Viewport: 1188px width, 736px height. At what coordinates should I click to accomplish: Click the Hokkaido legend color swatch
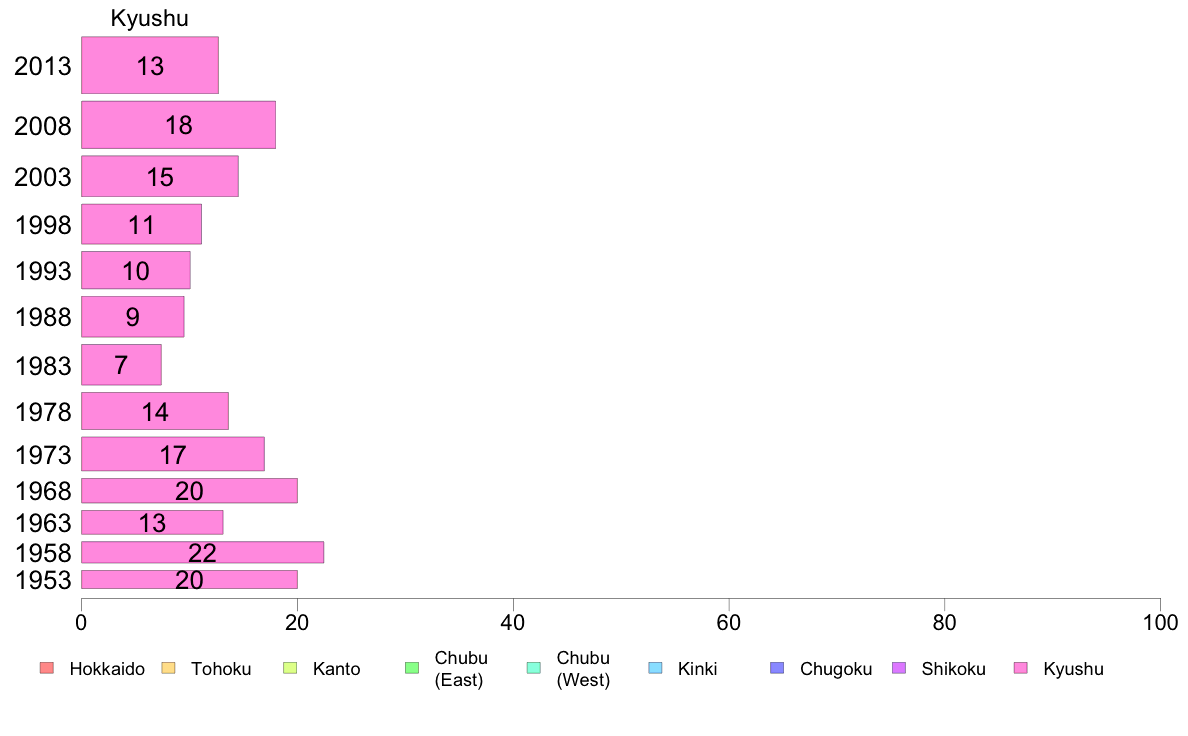pyautogui.click(x=47, y=668)
